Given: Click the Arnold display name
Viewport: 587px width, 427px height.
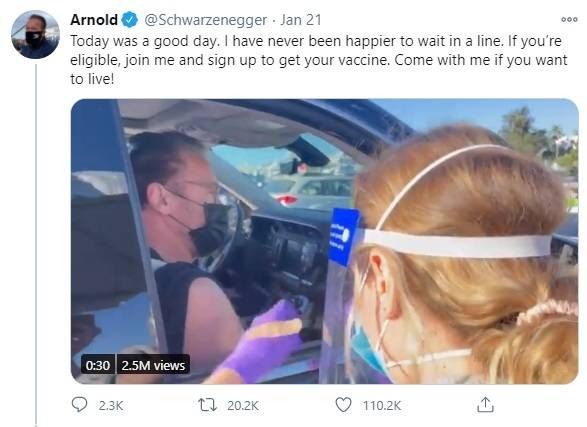Looking at the screenshot, I should pos(94,19).
